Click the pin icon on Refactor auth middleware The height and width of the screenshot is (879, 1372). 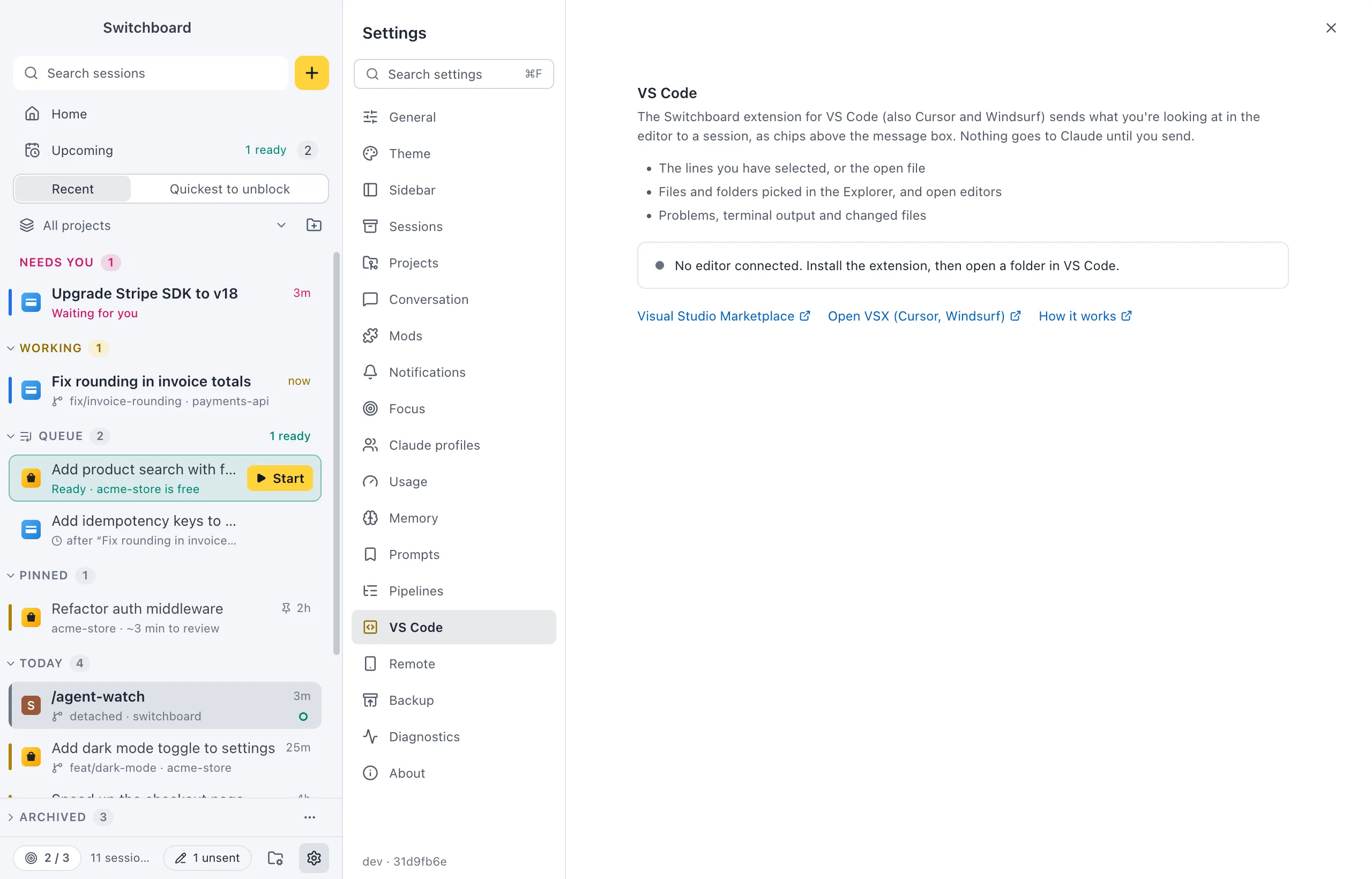click(286, 608)
